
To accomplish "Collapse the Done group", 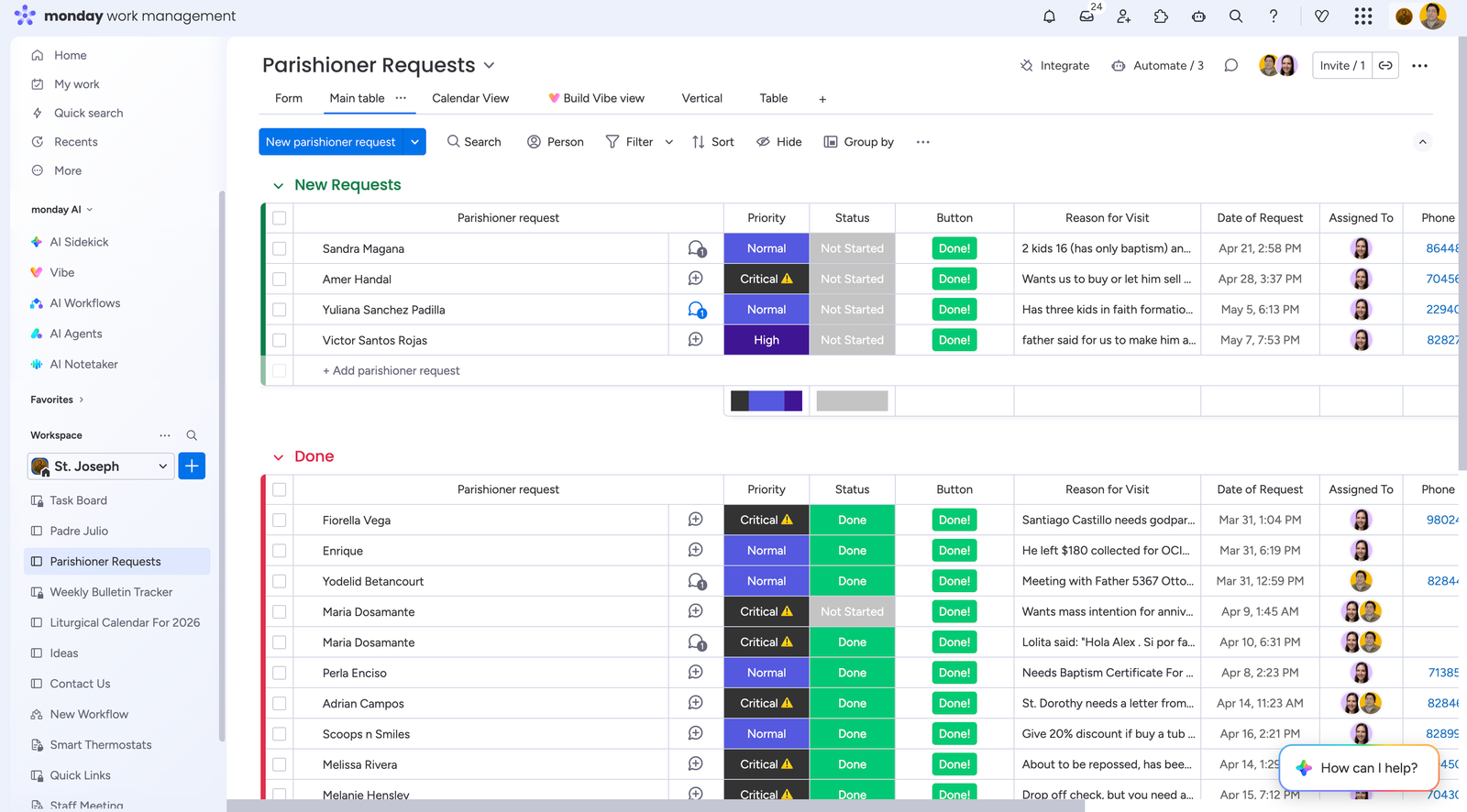I will click(278, 457).
